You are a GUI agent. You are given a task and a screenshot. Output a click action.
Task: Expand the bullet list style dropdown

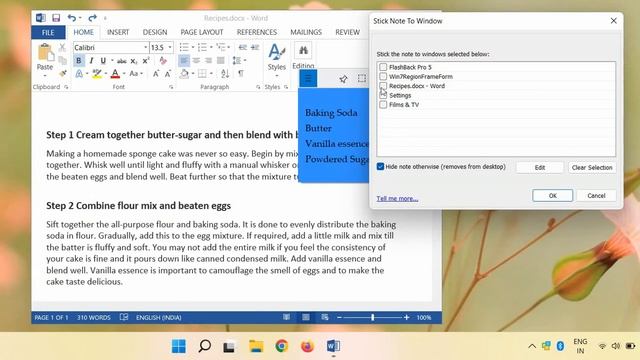193,47
